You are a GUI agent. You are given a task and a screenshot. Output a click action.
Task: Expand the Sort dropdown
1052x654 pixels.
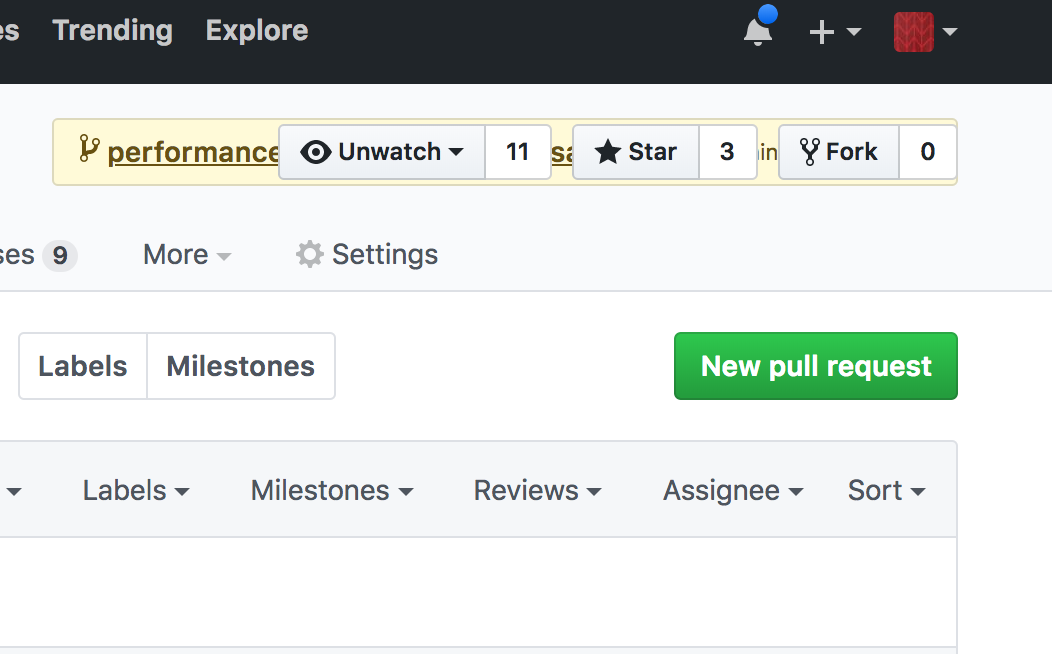[x=887, y=490]
